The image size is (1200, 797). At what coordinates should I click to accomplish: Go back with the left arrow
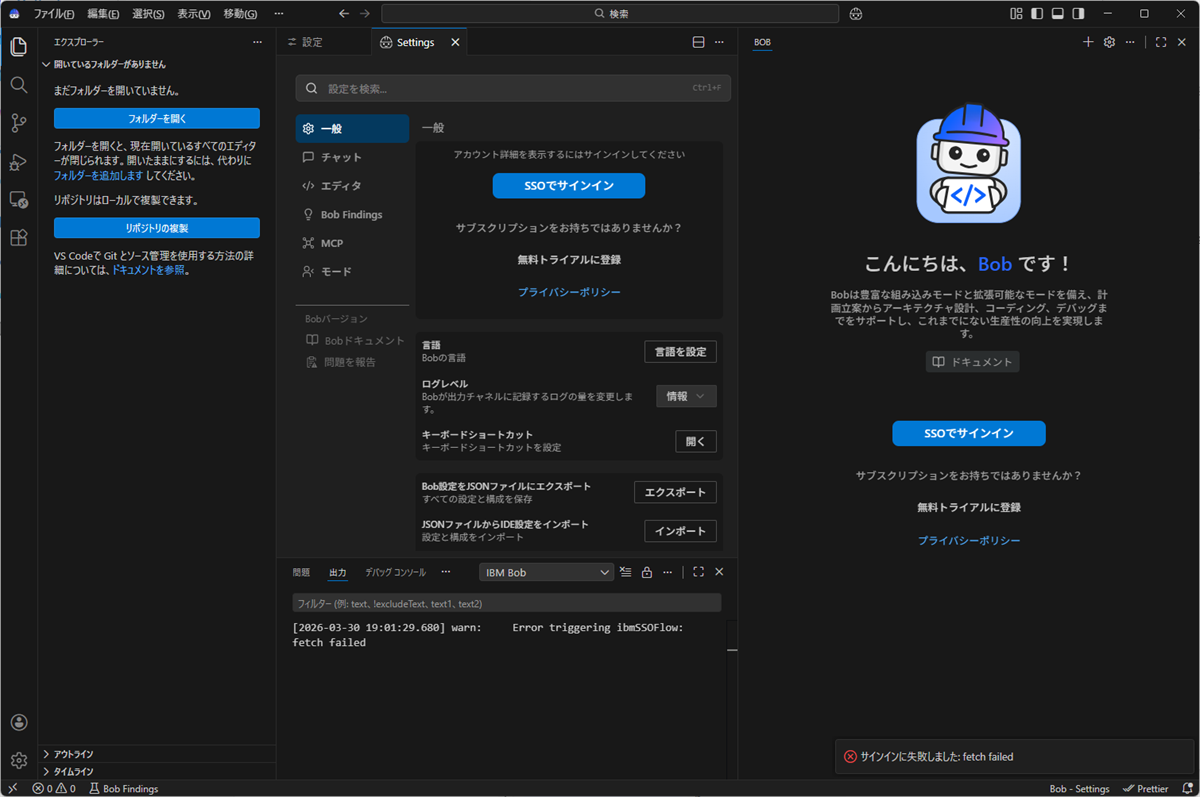pos(344,14)
